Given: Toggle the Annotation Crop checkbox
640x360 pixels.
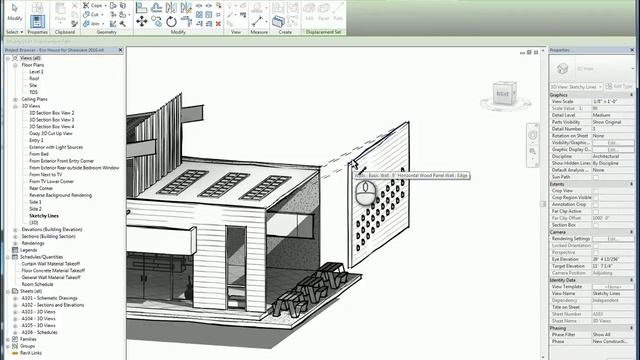Looking at the screenshot, I should point(596,204).
